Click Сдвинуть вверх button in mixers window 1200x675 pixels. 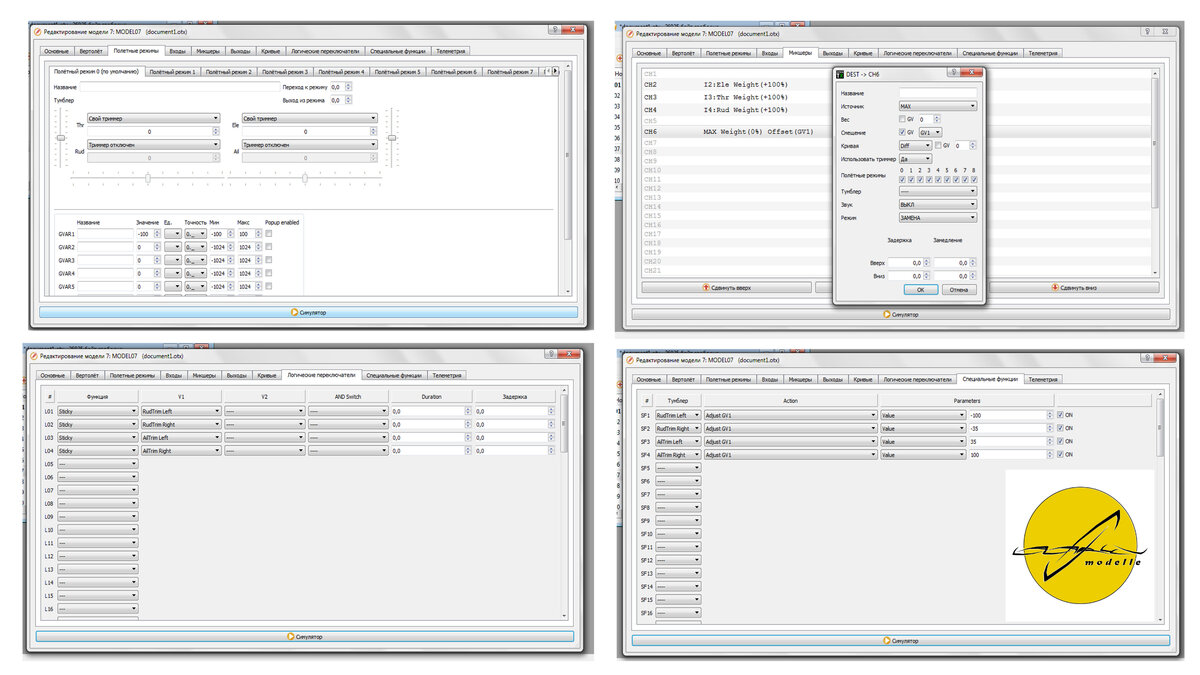click(x=727, y=287)
